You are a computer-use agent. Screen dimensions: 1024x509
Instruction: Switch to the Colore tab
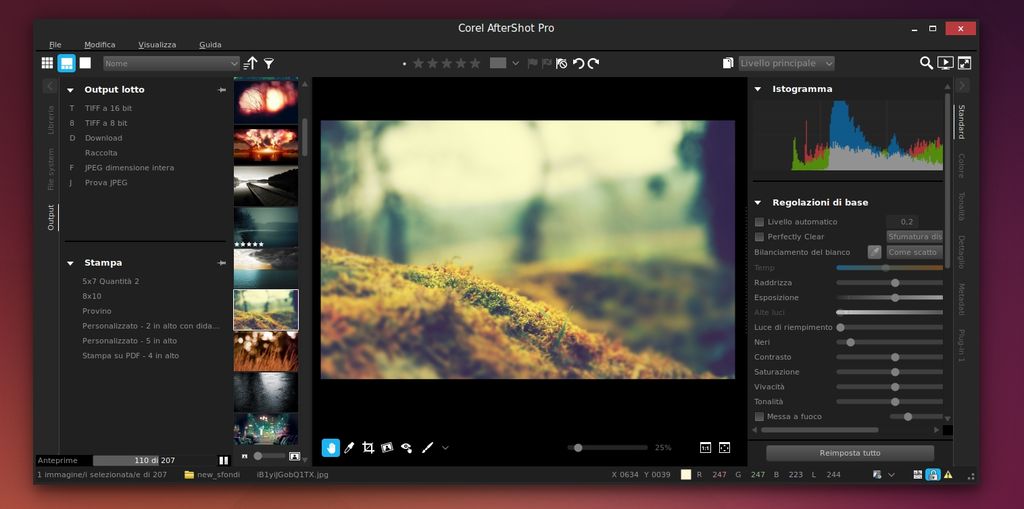(962, 166)
